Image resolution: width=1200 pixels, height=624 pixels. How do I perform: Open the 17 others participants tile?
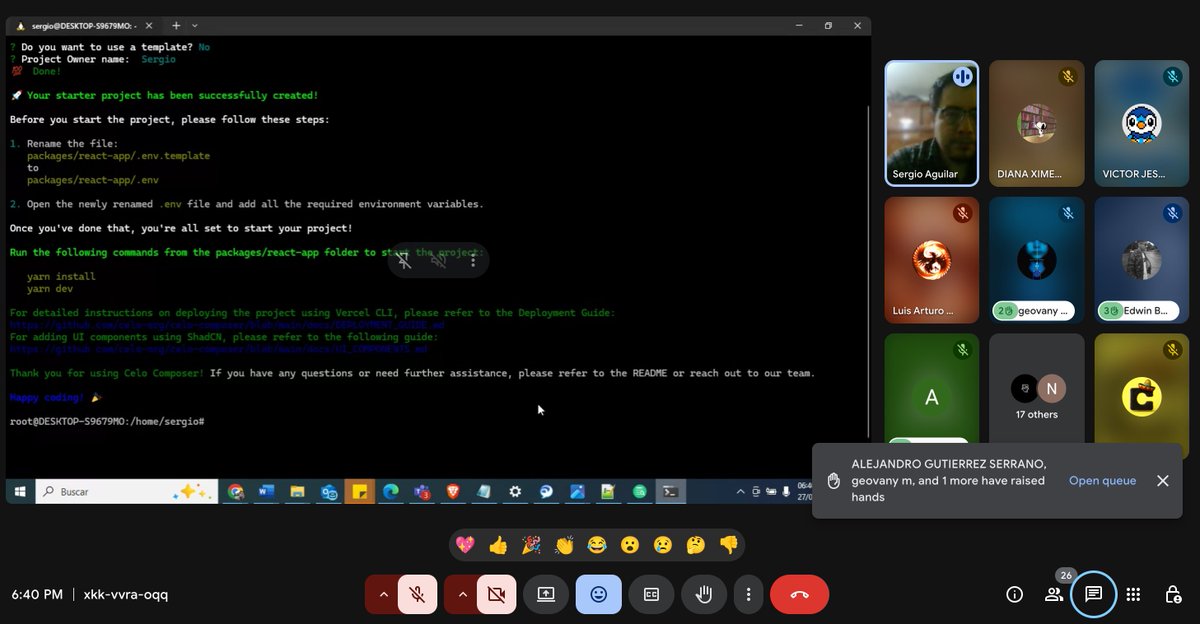[1037, 389]
